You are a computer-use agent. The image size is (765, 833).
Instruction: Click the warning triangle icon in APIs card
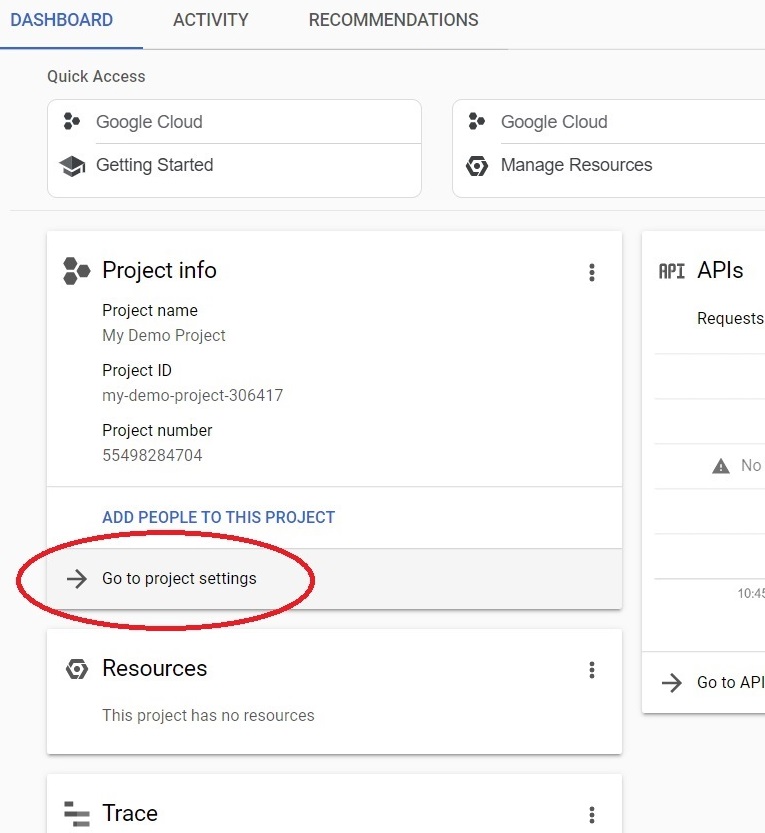[720, 466]
